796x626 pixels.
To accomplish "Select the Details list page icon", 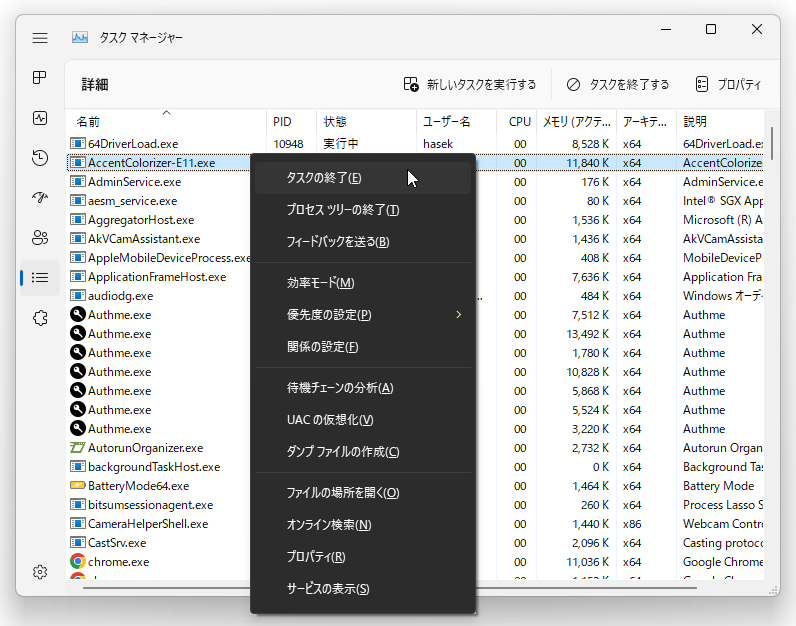I will click(40, 277).
